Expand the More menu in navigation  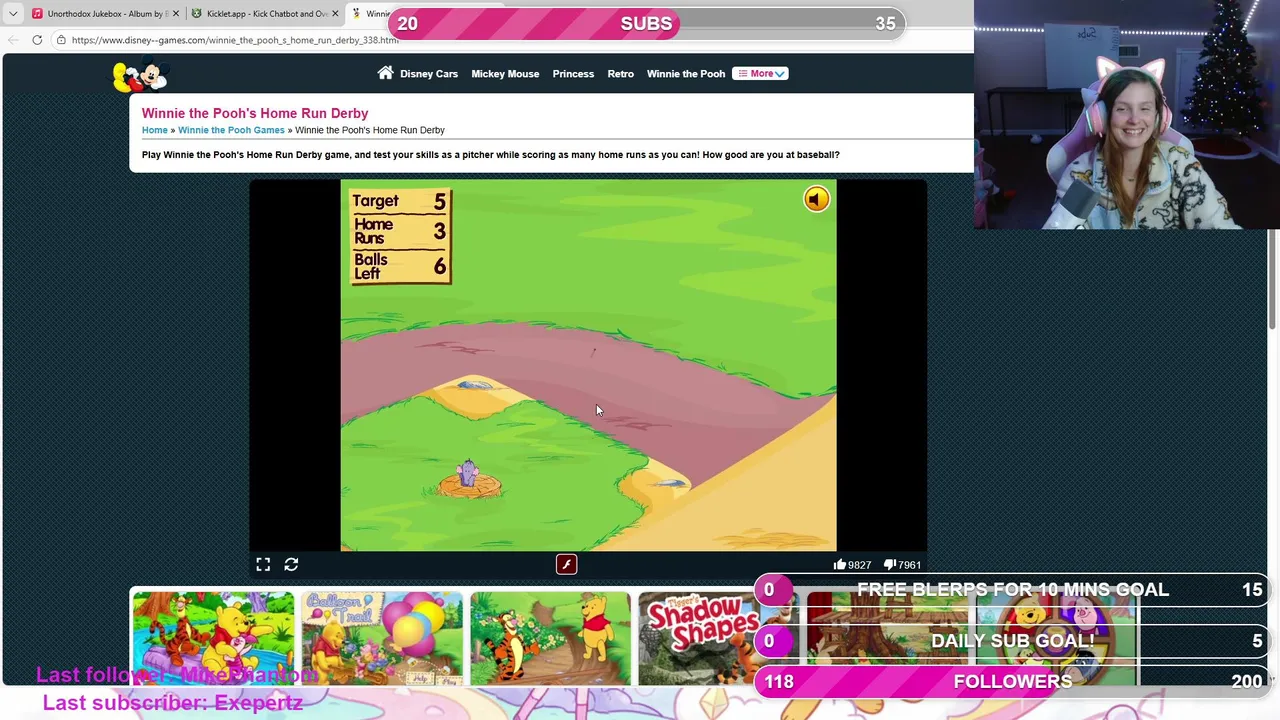tap(760, 74)
